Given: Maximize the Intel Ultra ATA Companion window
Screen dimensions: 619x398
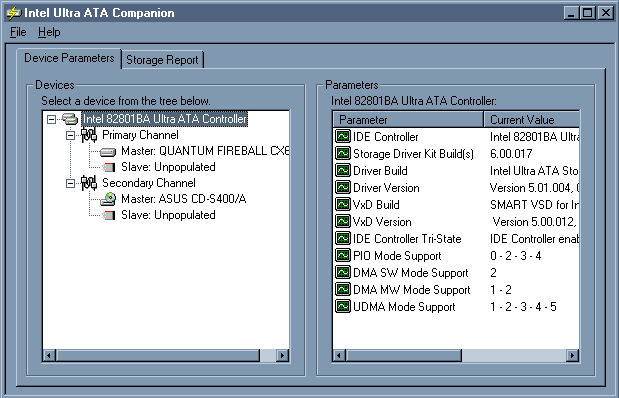Looking at the screenshot, I should [x=587, y=13].
